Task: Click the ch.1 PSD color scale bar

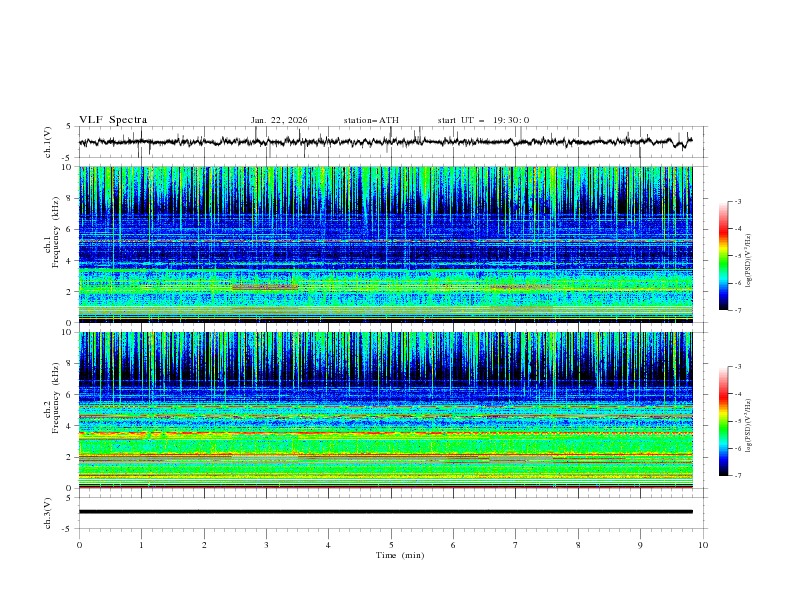Action: coord(723,256)
